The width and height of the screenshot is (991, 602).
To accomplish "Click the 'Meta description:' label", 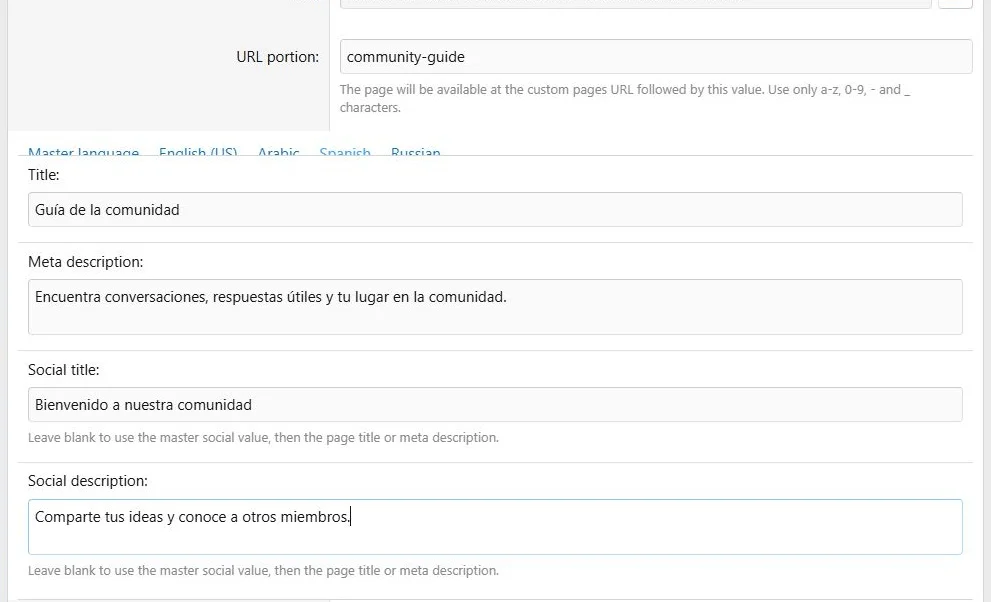I will tap(85, 262).
